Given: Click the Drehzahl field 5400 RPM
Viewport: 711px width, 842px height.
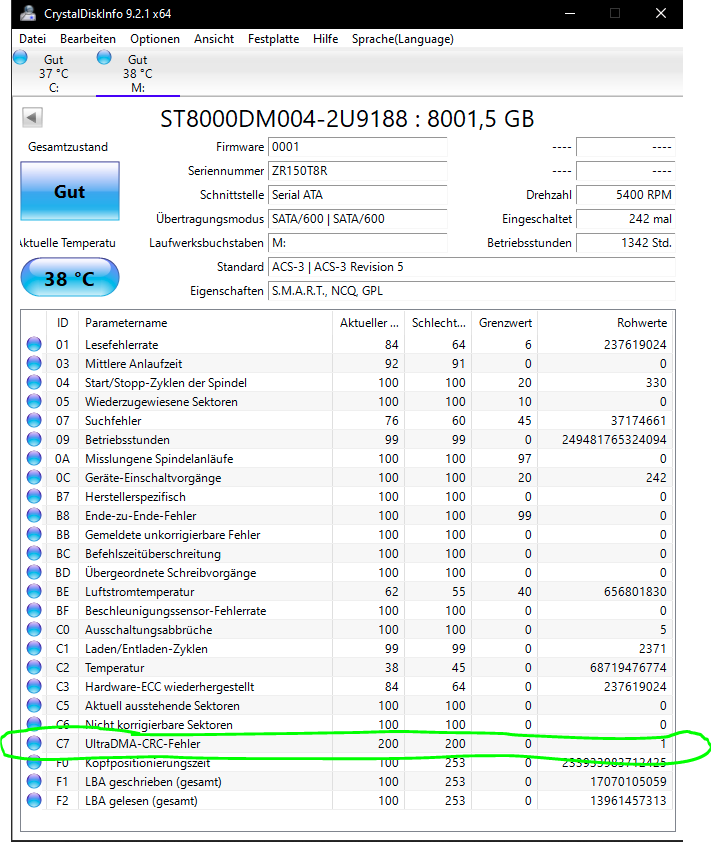Looking at the screenshot, I should click(626, 195).
